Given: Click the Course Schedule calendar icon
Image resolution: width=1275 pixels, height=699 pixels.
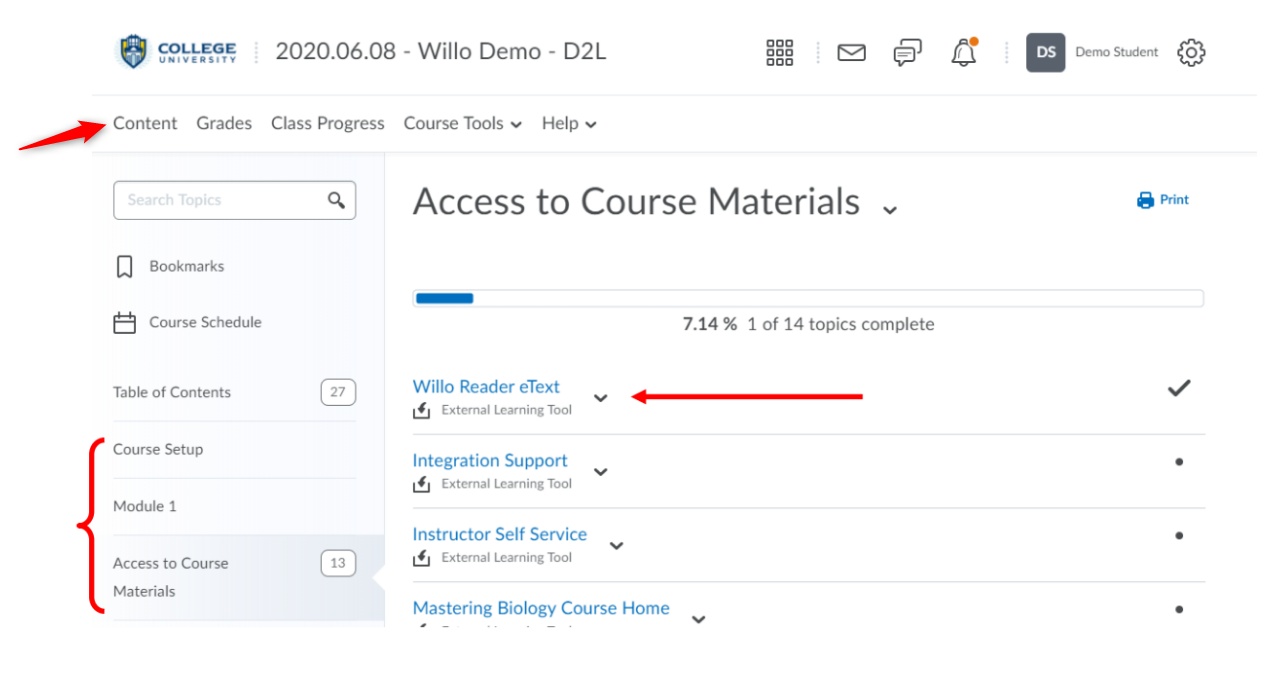Looking at the screenshot, I should [124, 323].
